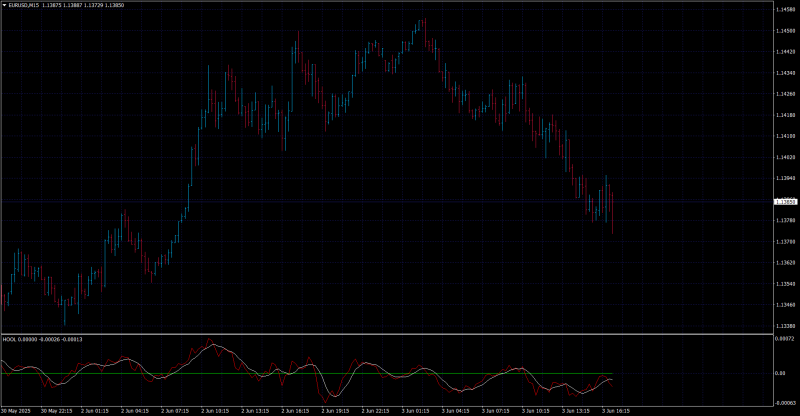The width and height of the screenshot is (800, 416).
Task: Click the 2 Jun 10:15 time label
Action: pos(215,411)
